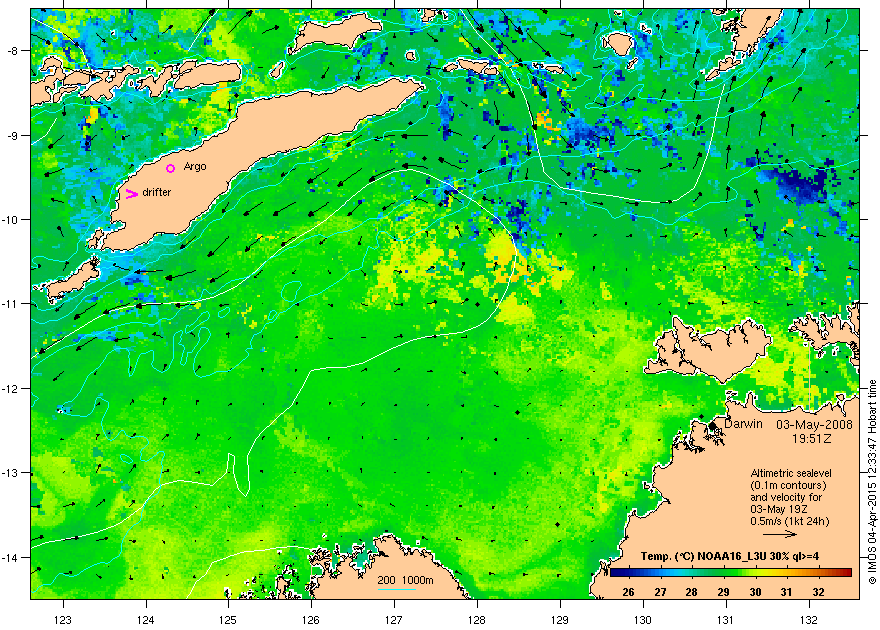Click the temperature color bar

[731, 573]
